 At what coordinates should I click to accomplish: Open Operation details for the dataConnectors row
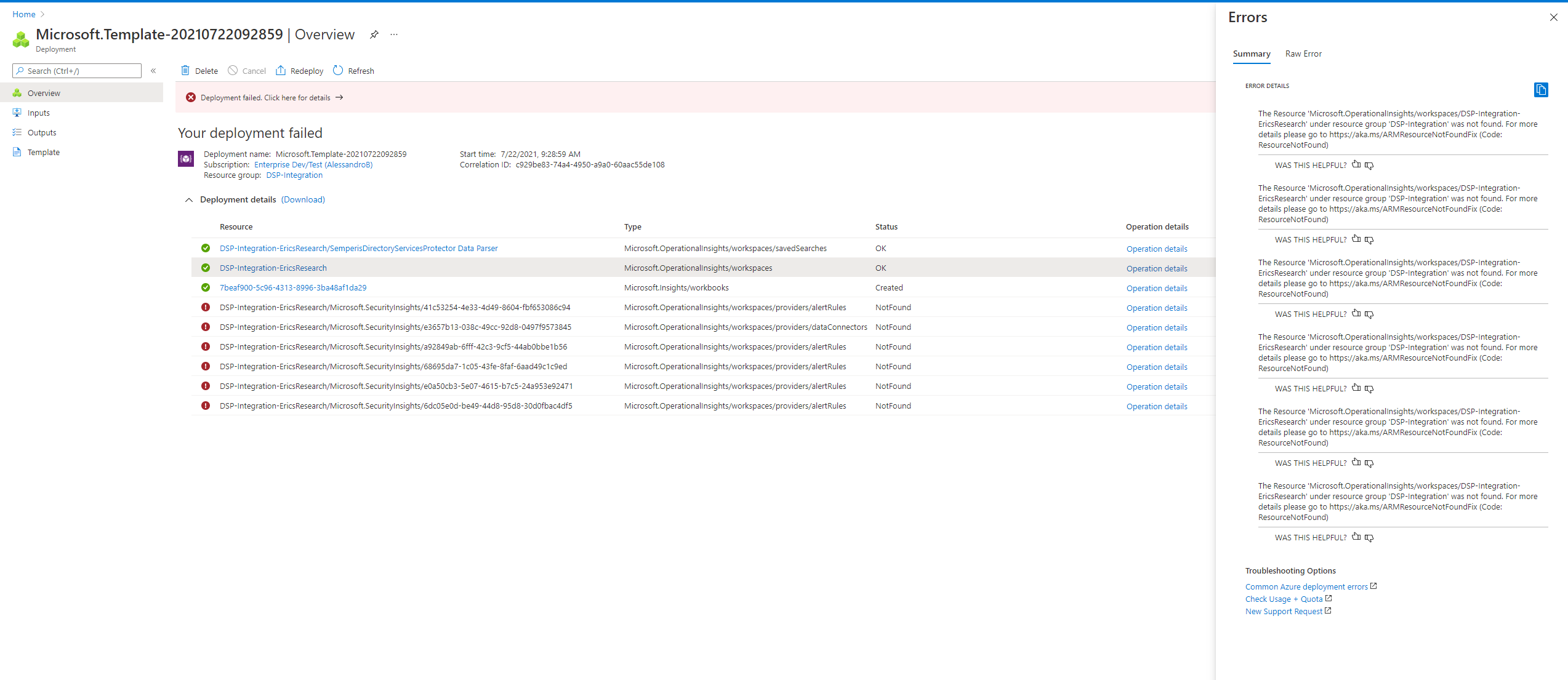[1157, 327]
